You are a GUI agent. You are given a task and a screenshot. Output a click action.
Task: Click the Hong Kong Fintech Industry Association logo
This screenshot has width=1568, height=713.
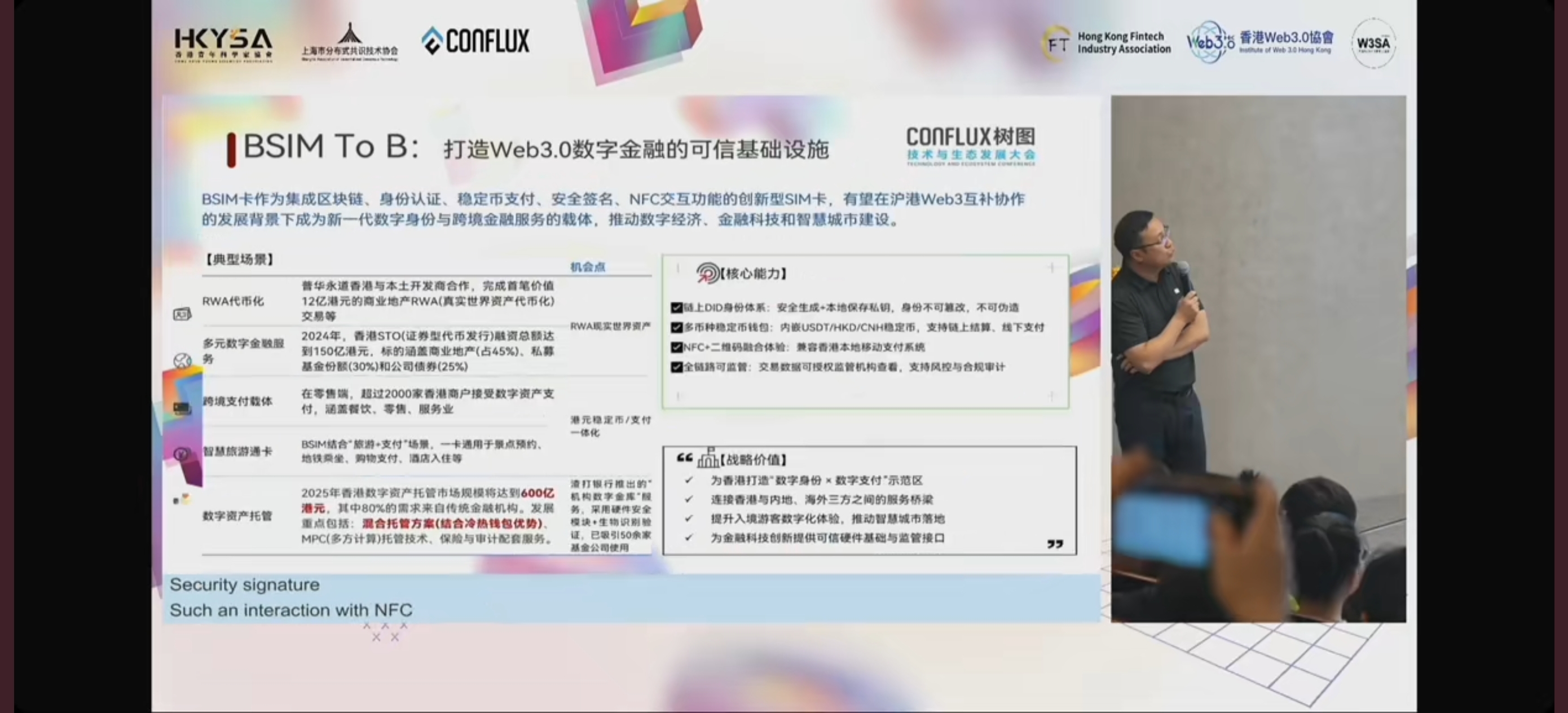pyautogui.click(x=1106, y=43)
